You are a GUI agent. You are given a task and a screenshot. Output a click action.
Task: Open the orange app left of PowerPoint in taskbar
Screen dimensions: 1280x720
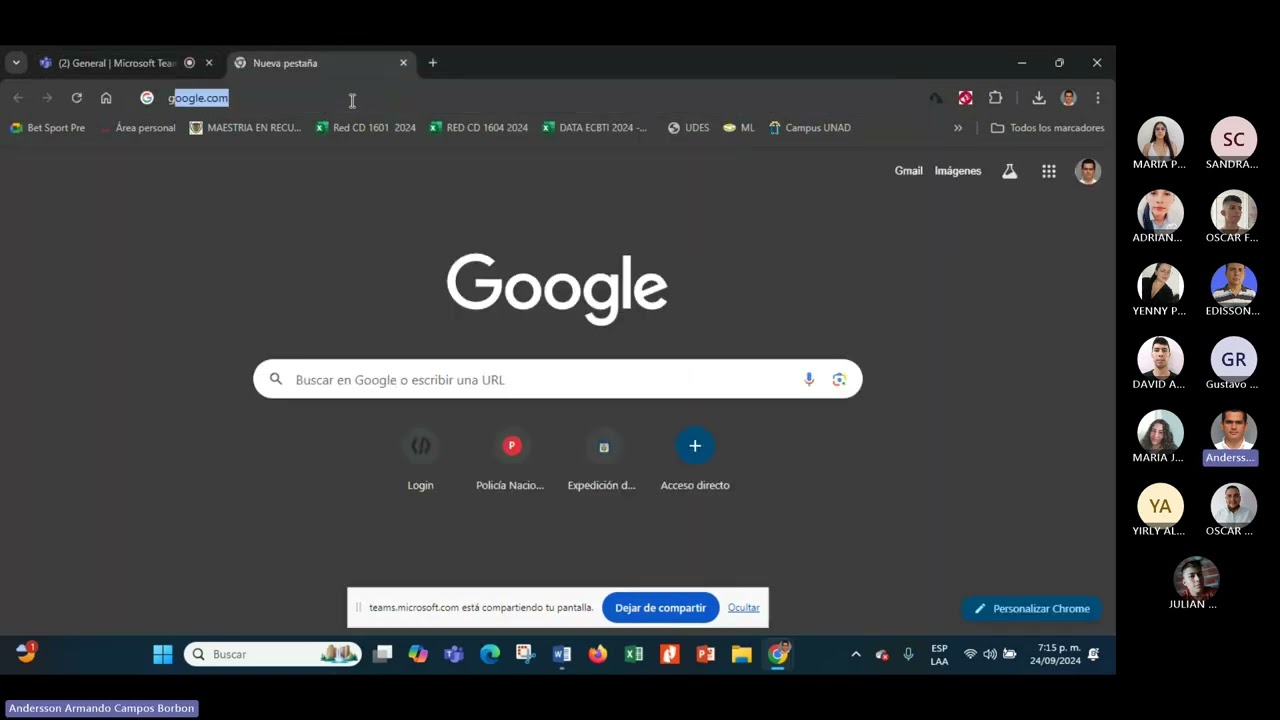(670, 654)
